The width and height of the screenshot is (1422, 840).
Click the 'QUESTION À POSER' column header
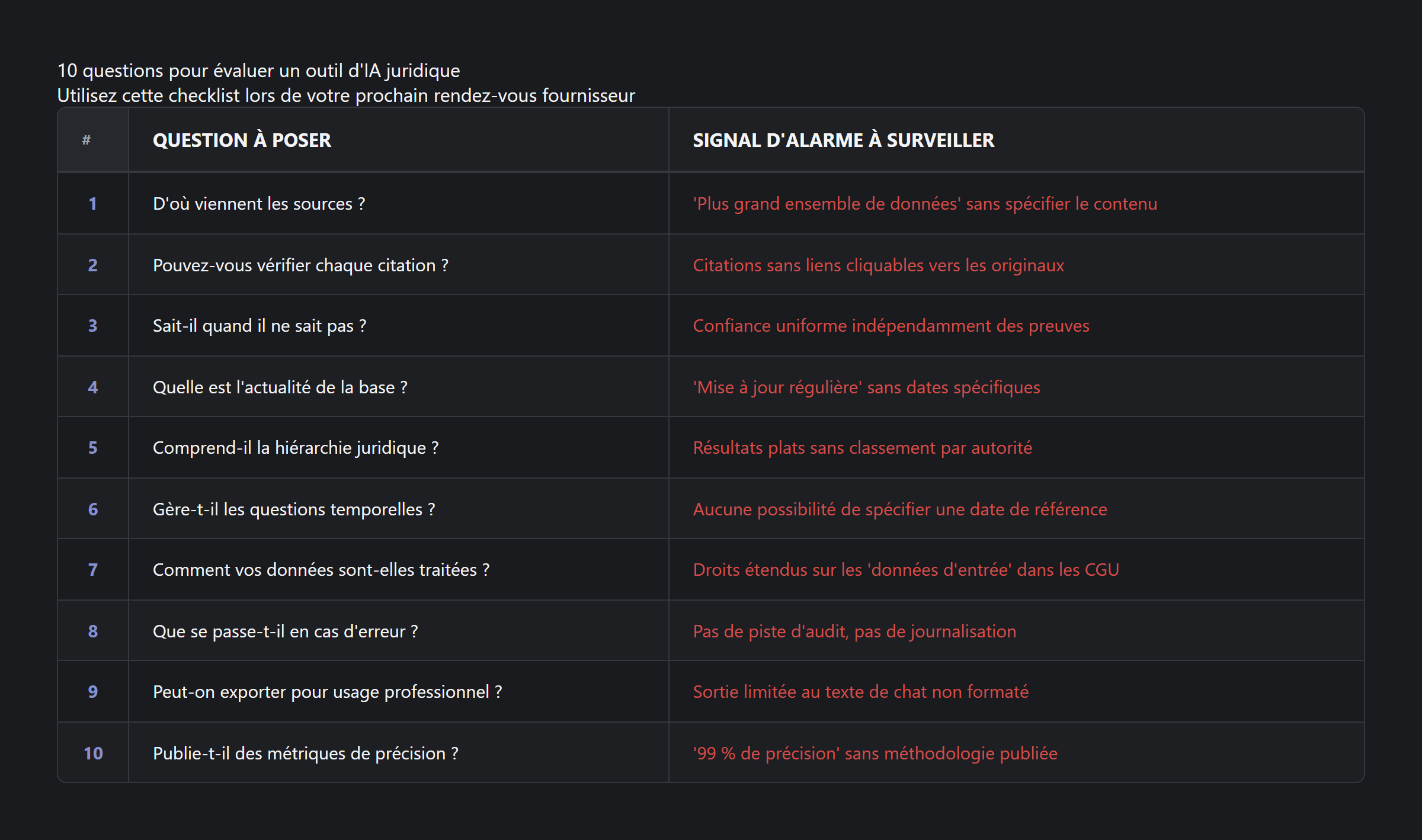tap(242, 140)
